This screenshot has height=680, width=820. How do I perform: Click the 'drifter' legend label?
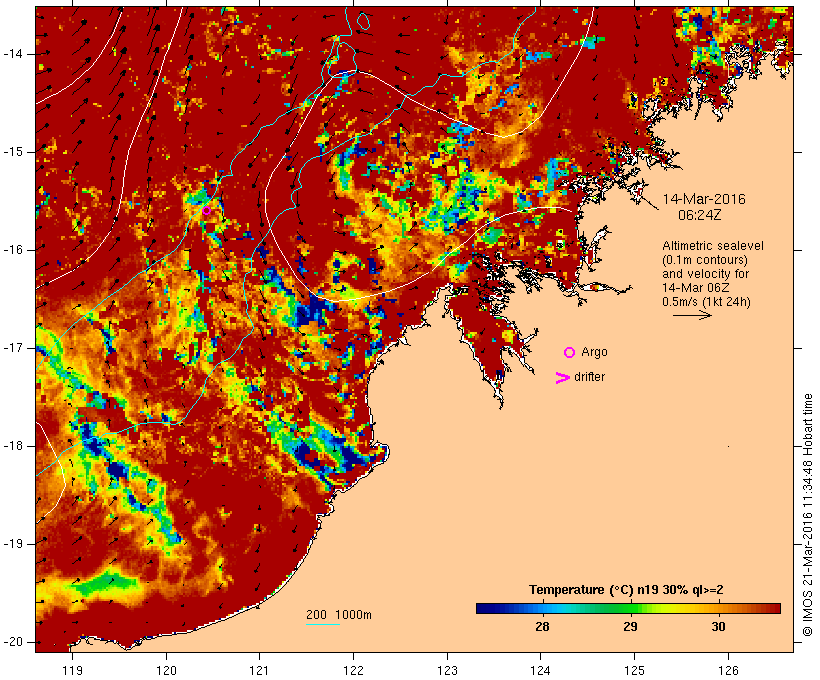[589, 377]
